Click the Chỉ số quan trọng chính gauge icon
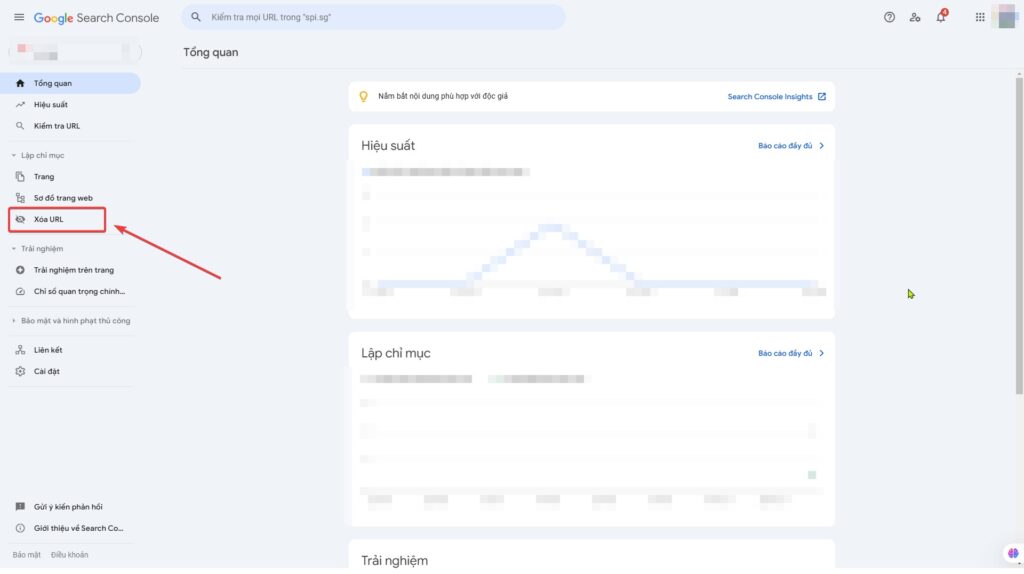Screen dimensions: 1024x574 (20, 292)
